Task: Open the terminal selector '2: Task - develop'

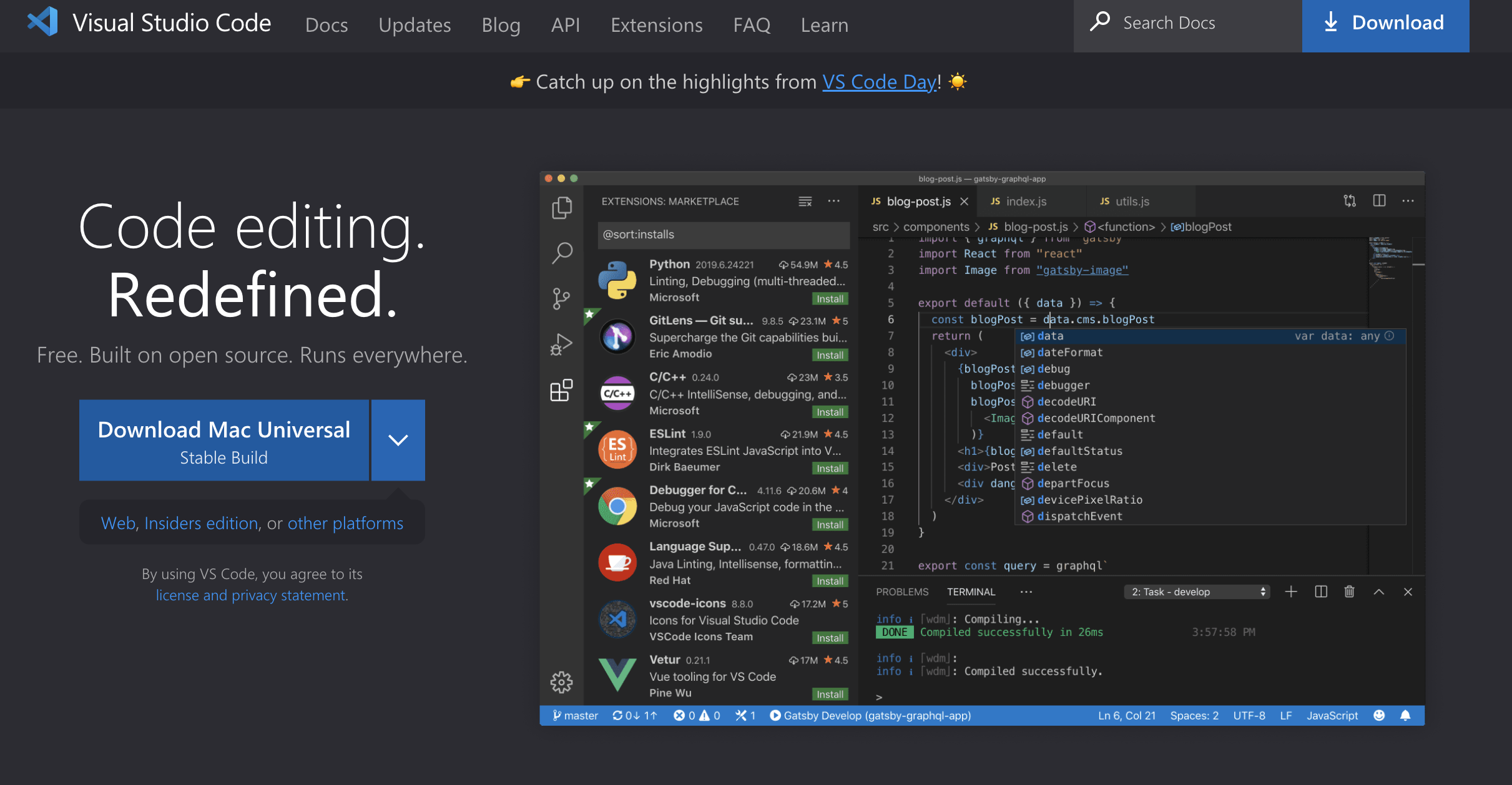Action: click(1198, 592)
